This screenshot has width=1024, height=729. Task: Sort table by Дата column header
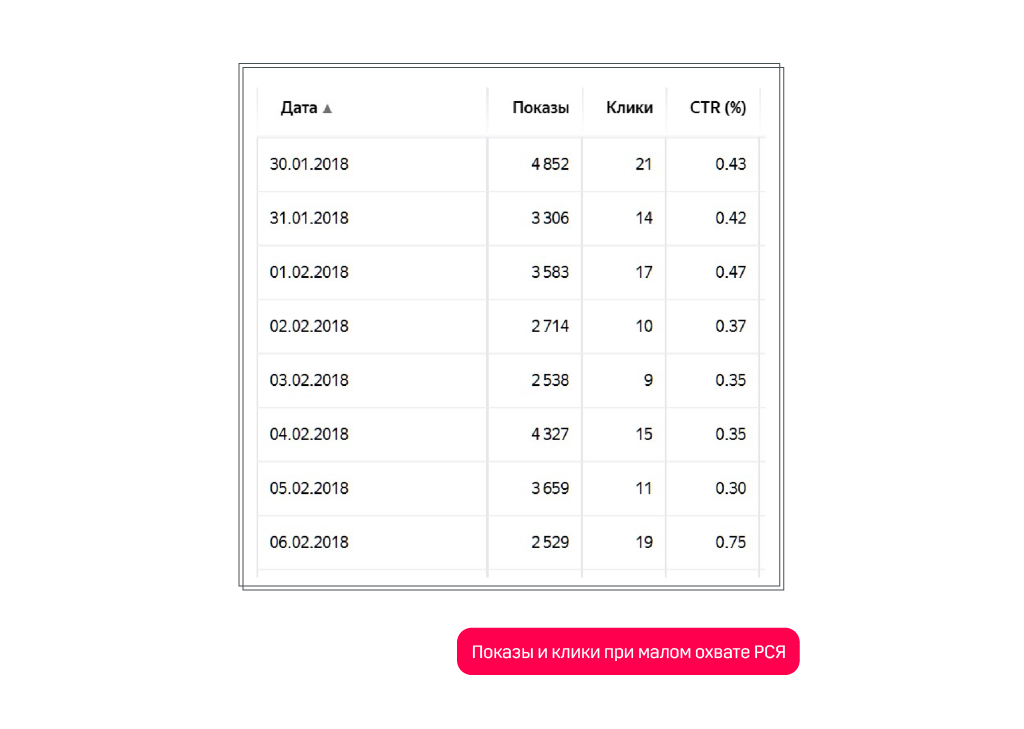tap(299, 108)
